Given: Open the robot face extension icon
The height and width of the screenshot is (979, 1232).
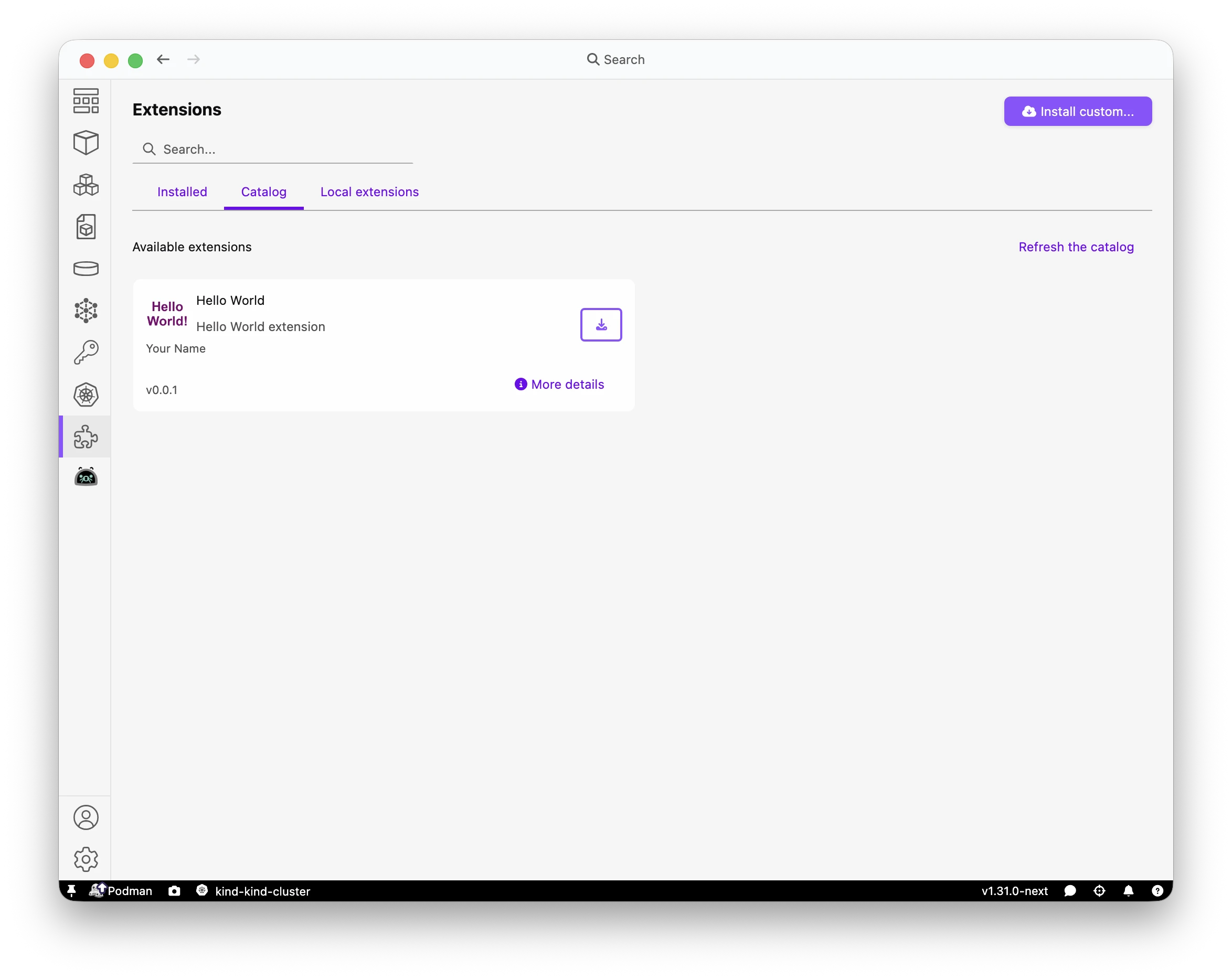Looking at the screenshot, I should 86,476.
